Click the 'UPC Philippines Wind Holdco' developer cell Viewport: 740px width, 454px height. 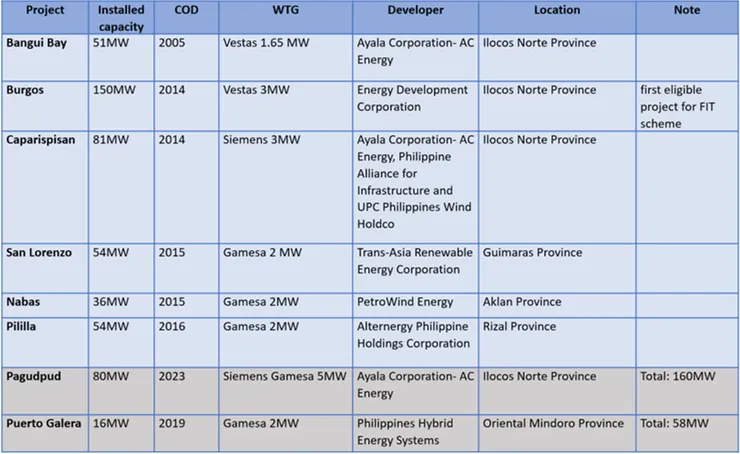[x=415, y=187]
